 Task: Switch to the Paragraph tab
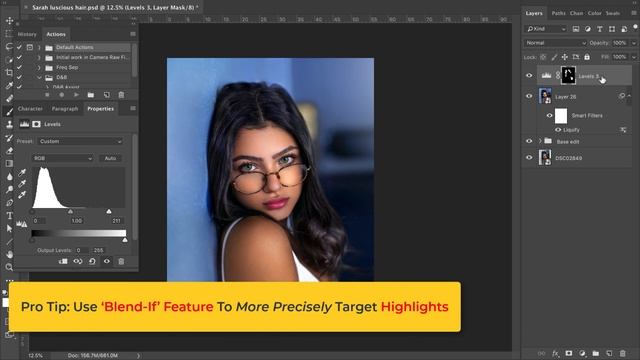[x=64, y=109]
